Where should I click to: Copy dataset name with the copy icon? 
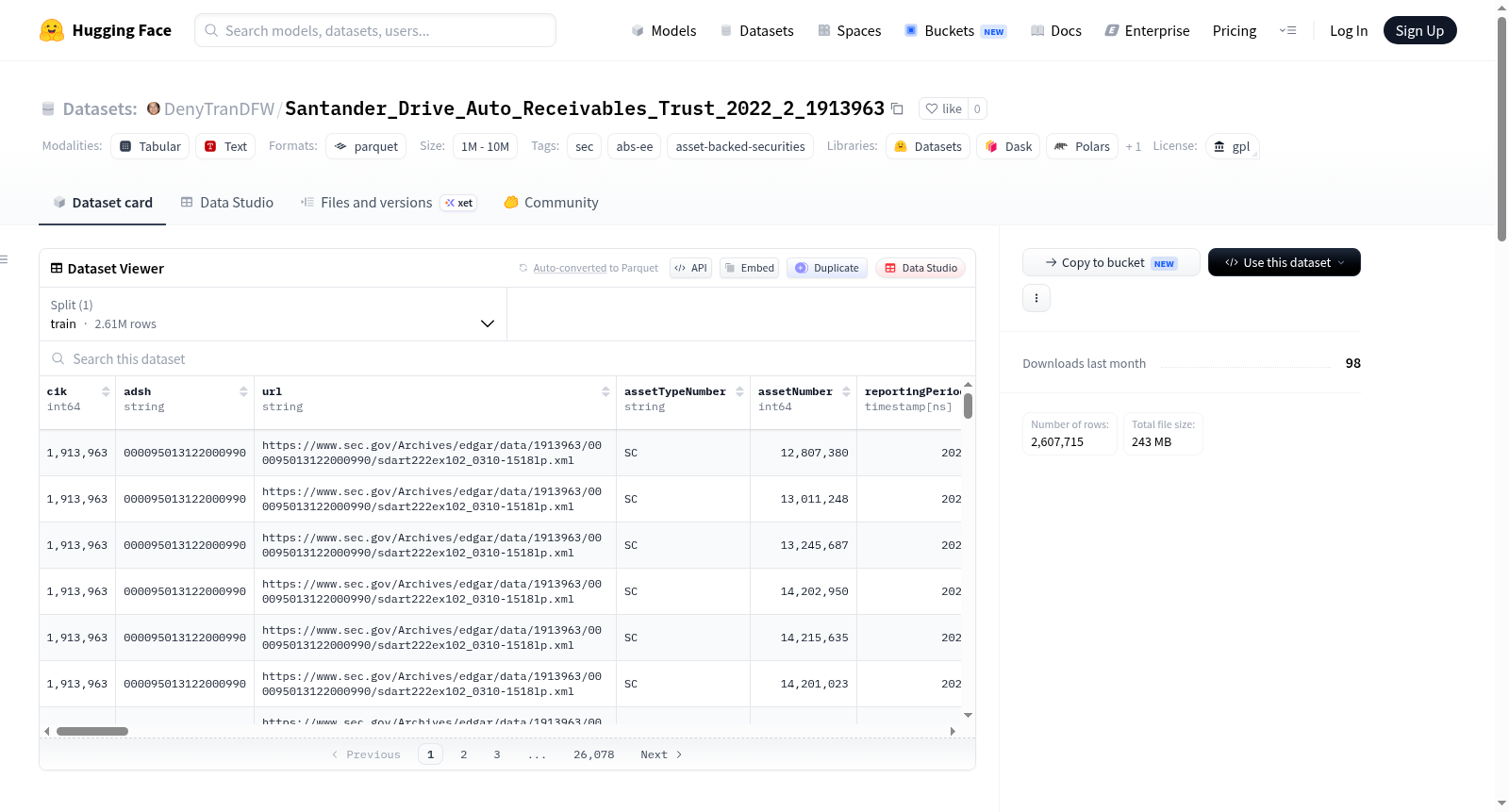[x=897, y=109]
